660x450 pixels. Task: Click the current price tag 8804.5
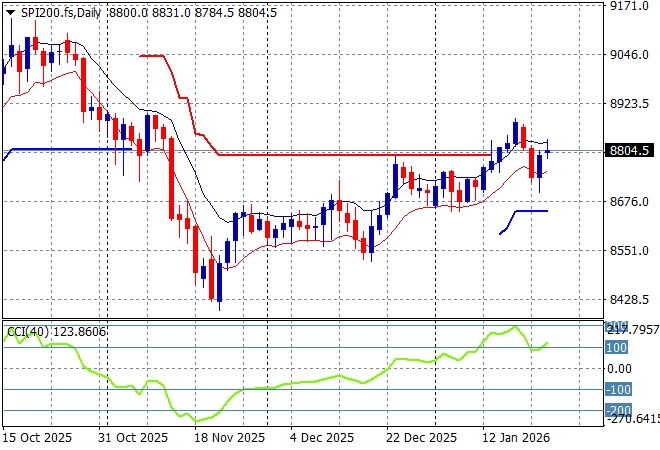click(629, 150)
